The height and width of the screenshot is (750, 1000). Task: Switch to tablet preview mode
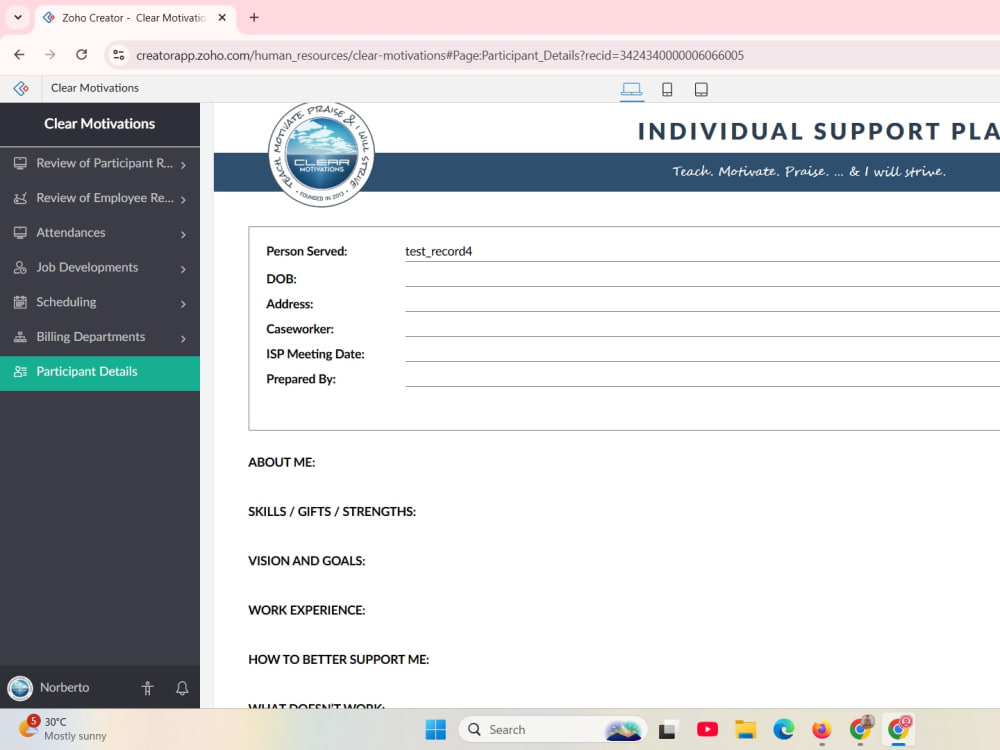(x=701, y=89)
